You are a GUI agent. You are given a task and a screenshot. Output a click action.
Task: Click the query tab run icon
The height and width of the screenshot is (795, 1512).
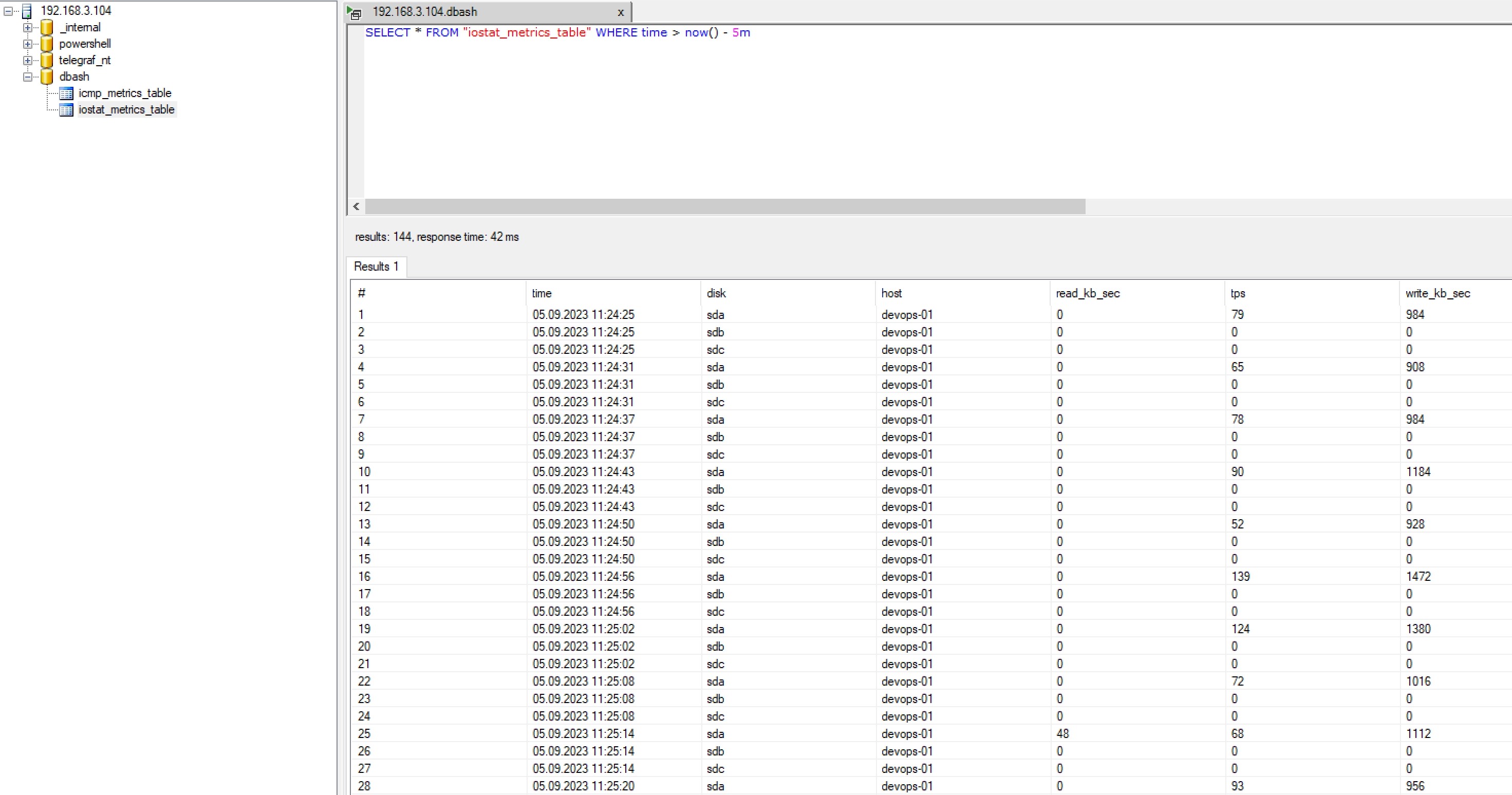(x=354, y=12)
